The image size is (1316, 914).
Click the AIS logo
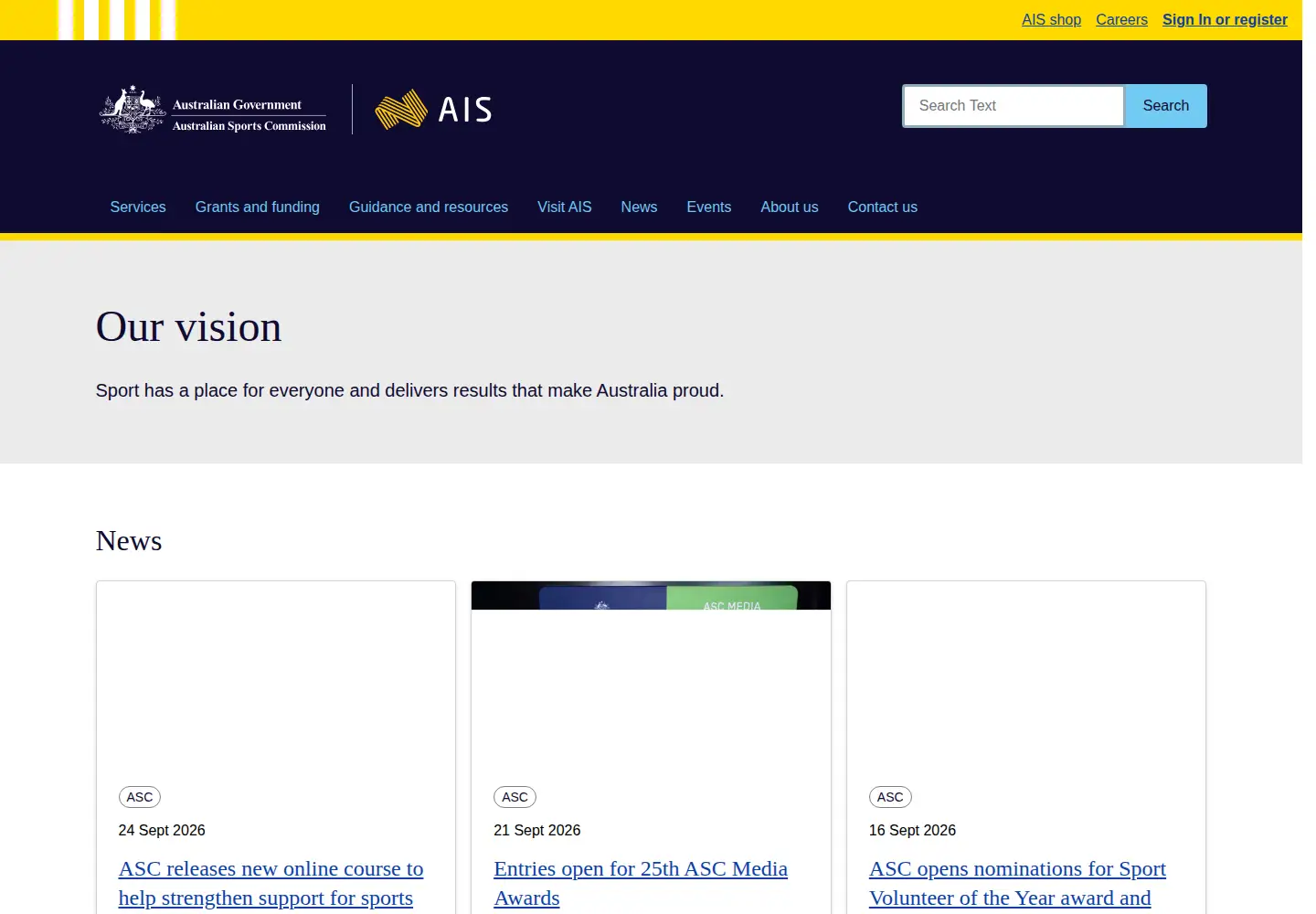[434, 110]
